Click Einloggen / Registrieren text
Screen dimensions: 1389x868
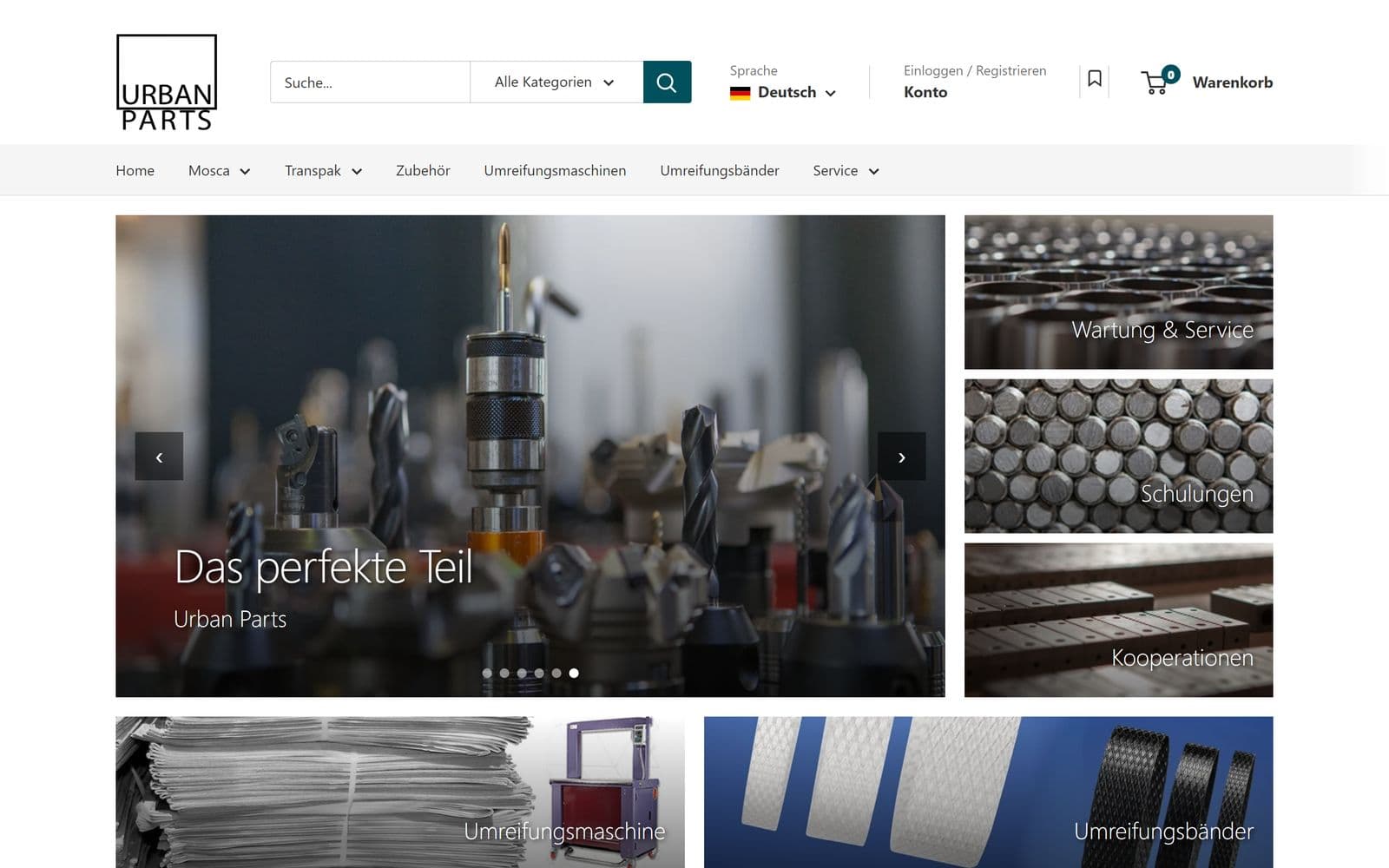975,70
